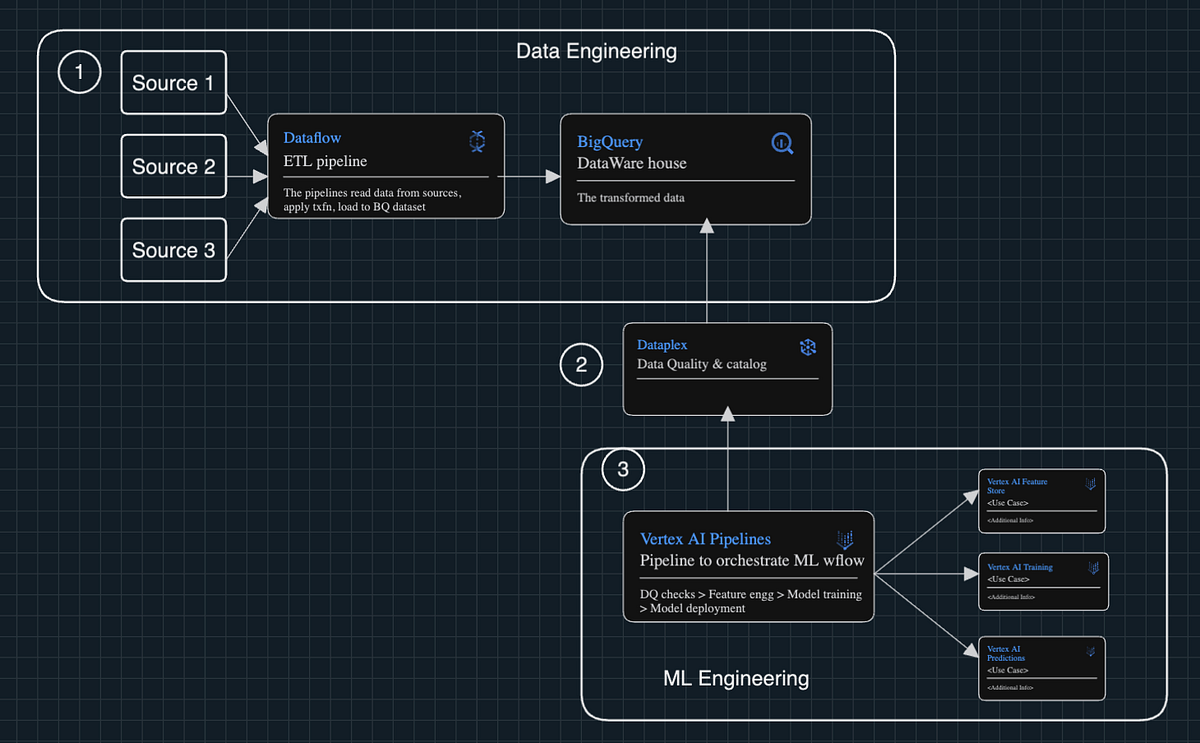1200x743 pixels.
Task: Click the Dataplex service icon
Action: (808, 346)
